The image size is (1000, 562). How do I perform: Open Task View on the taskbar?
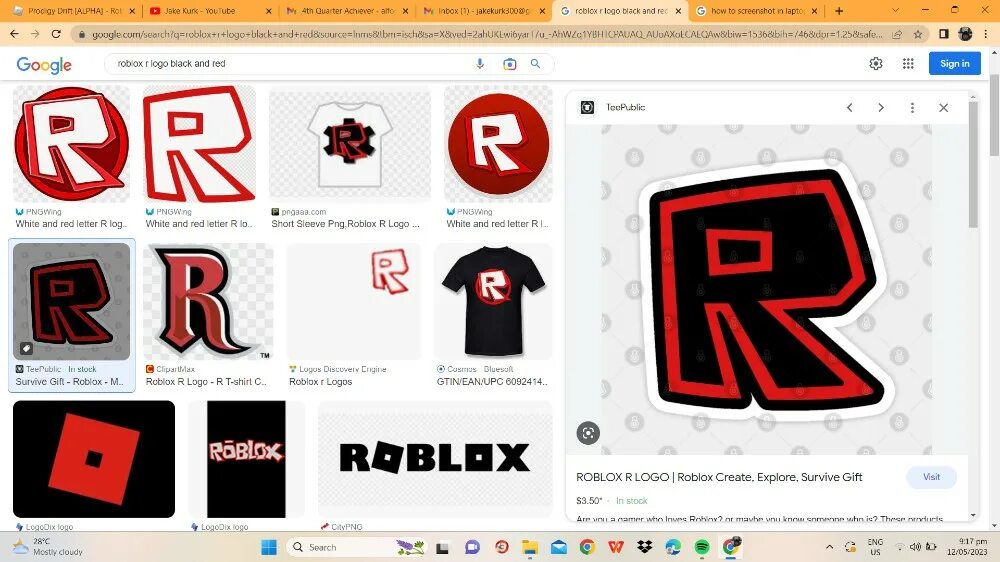pos(443,547)
